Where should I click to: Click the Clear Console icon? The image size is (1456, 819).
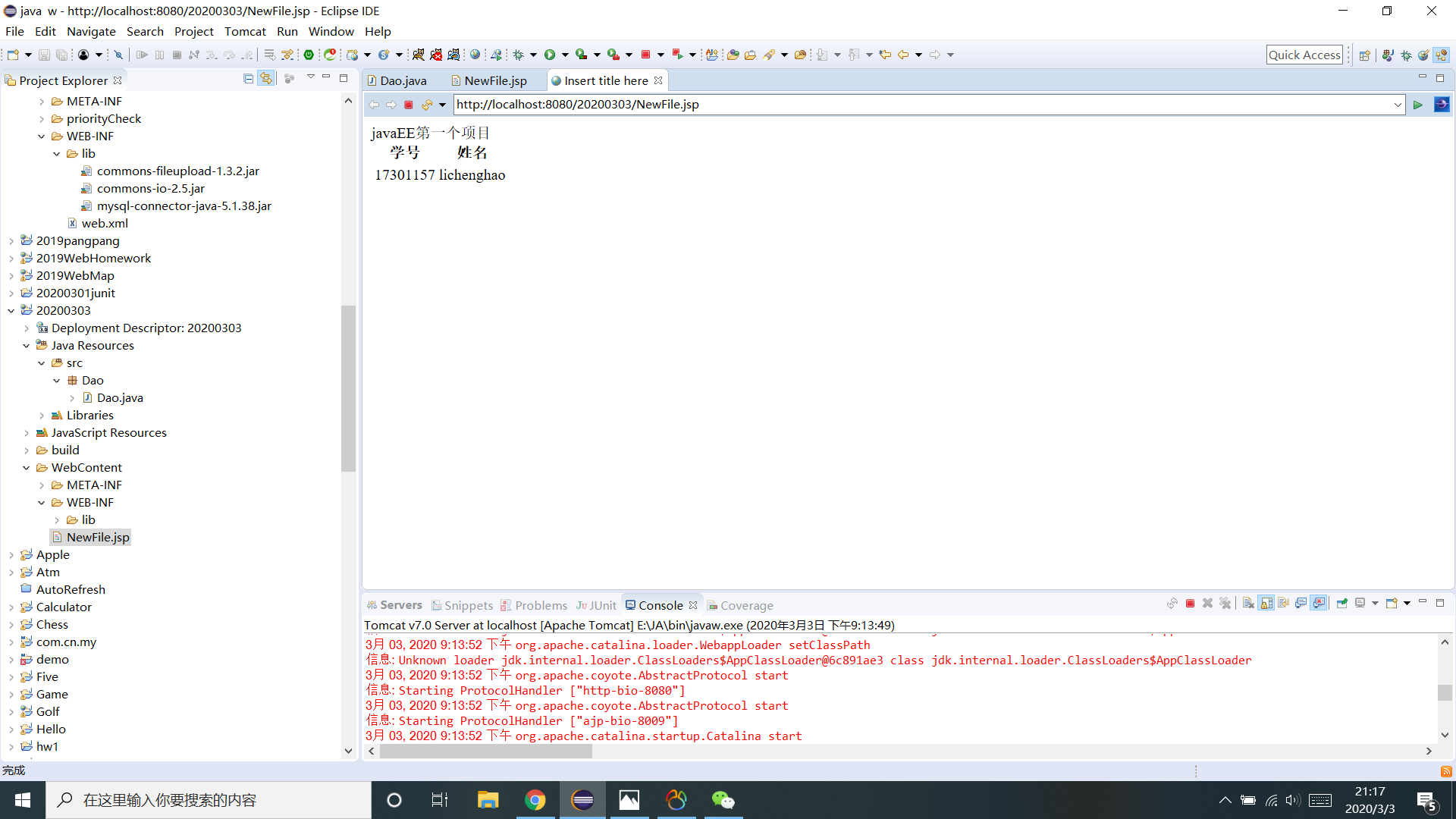click(1248, 604)
